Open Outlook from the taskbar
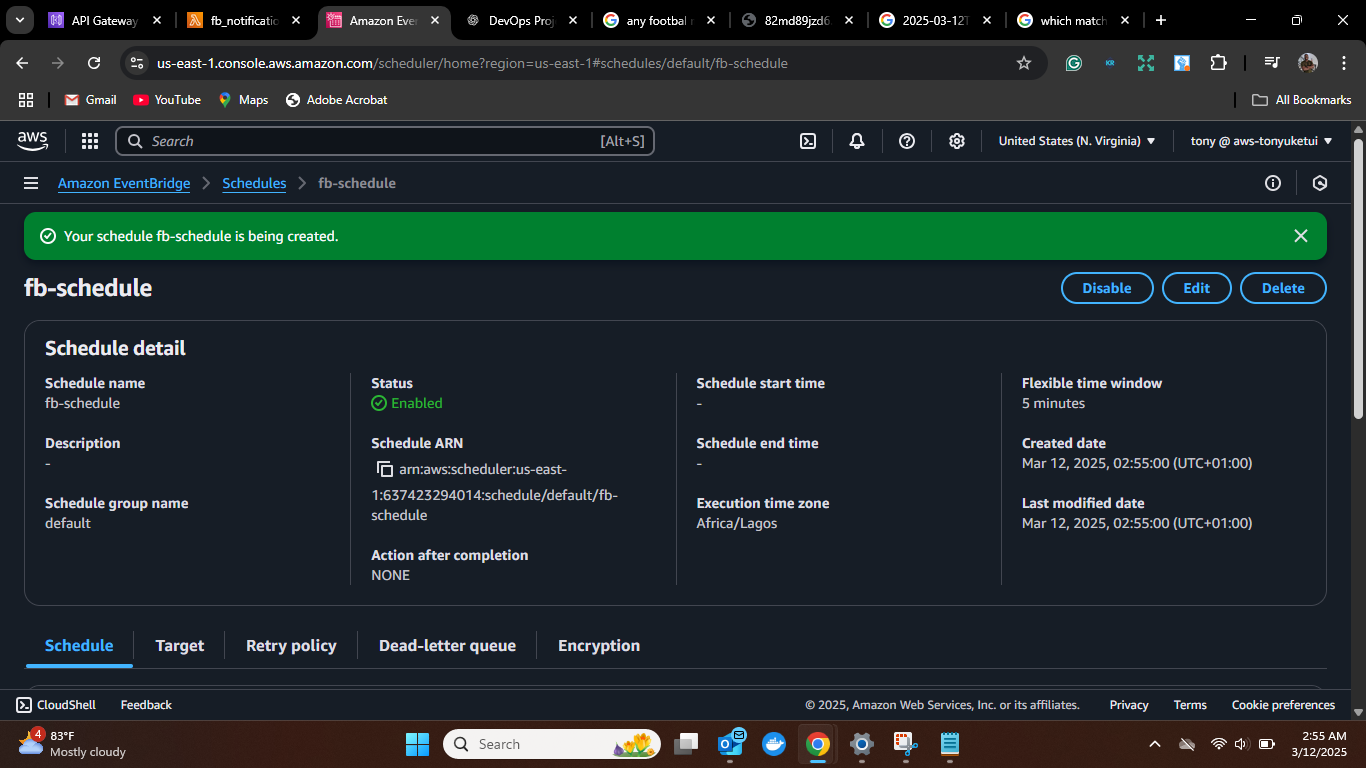 coord(731,744)
